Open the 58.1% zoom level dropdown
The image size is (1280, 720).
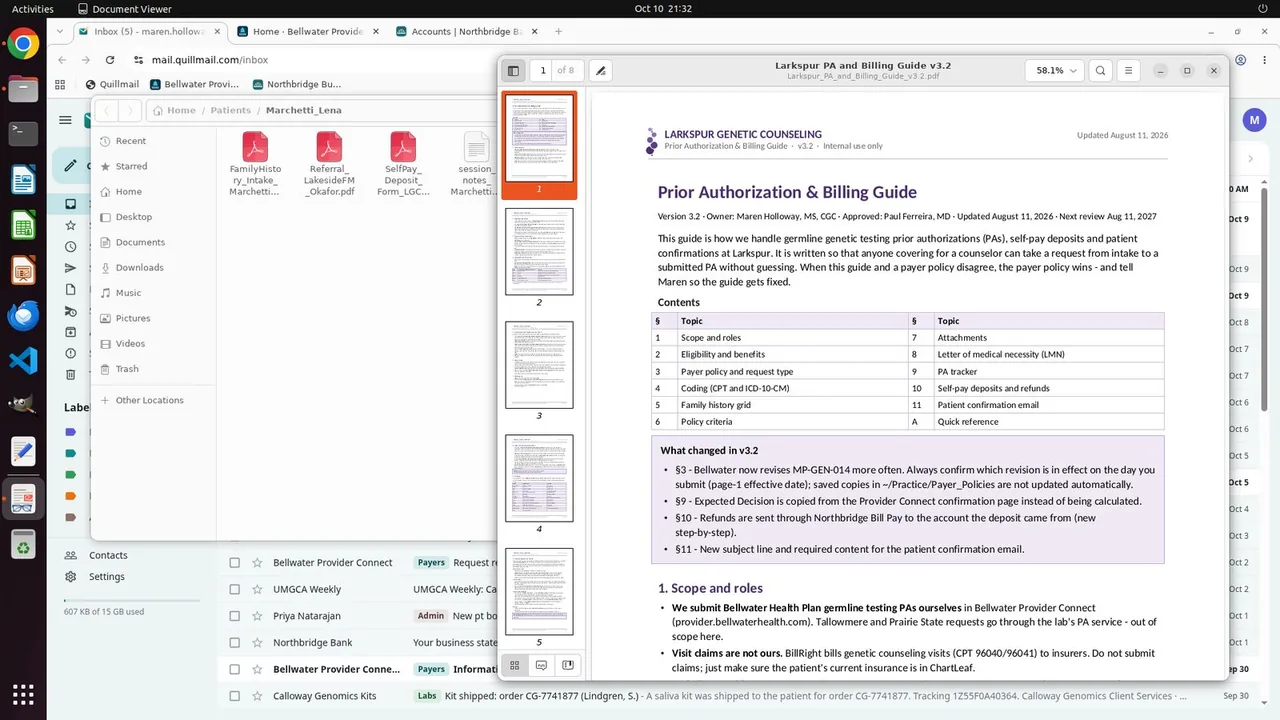click(1055, 71)
